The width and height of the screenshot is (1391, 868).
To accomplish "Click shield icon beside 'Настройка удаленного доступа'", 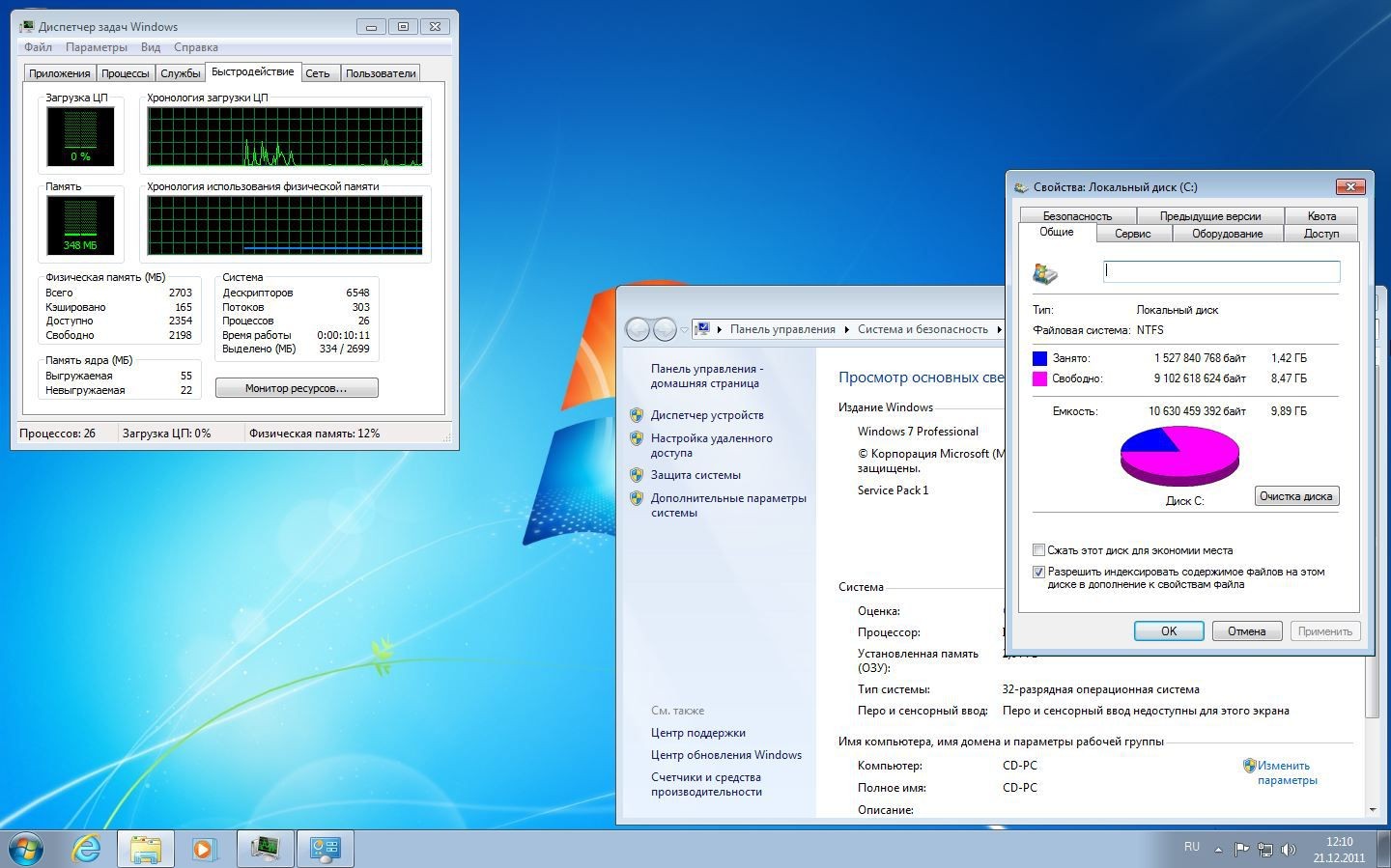I will (x=637, y=438).
